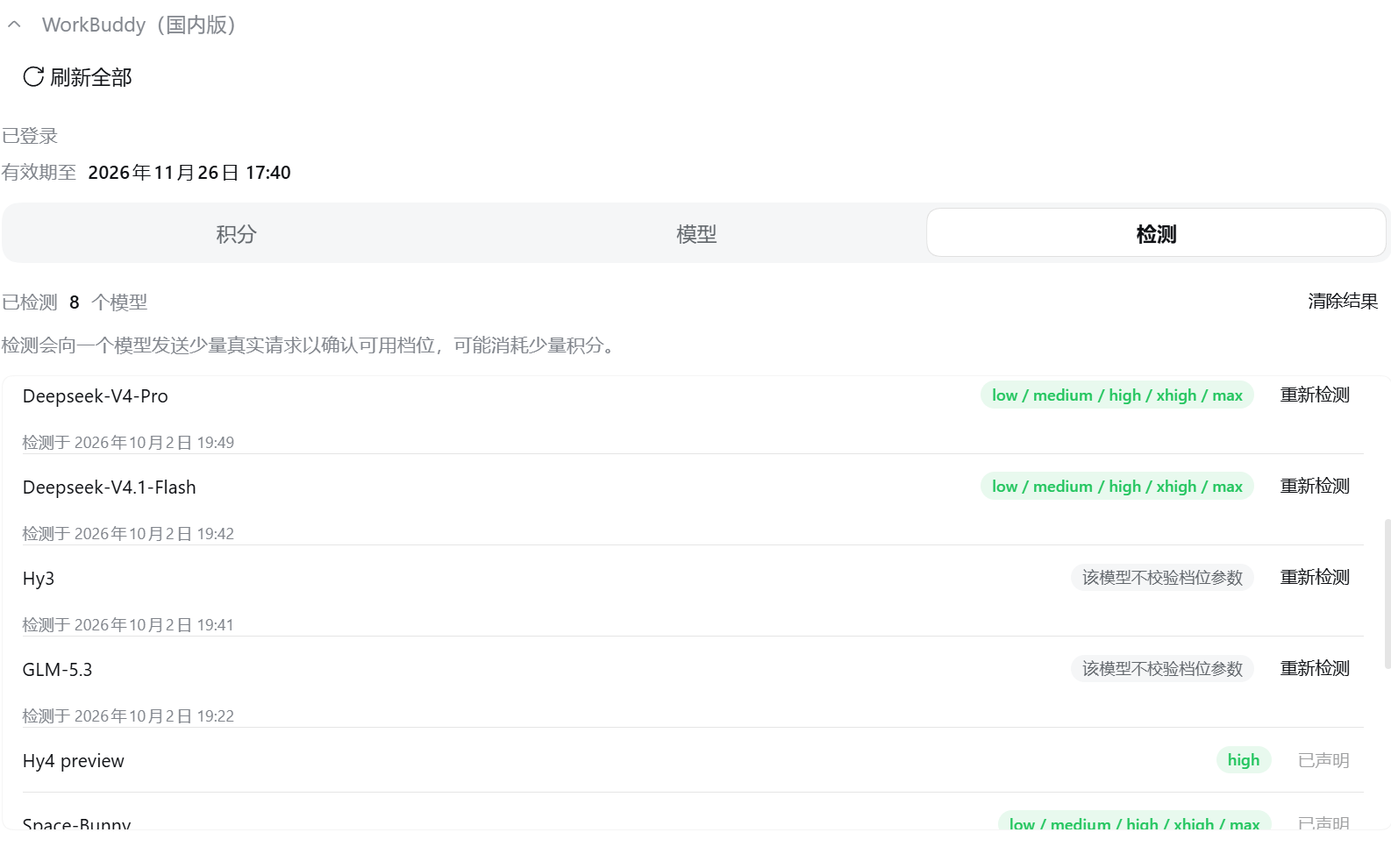1391x868 pixels.
Task: Click the Deepseek-V4-Pro green levels badge
Action: [1116, 395]
